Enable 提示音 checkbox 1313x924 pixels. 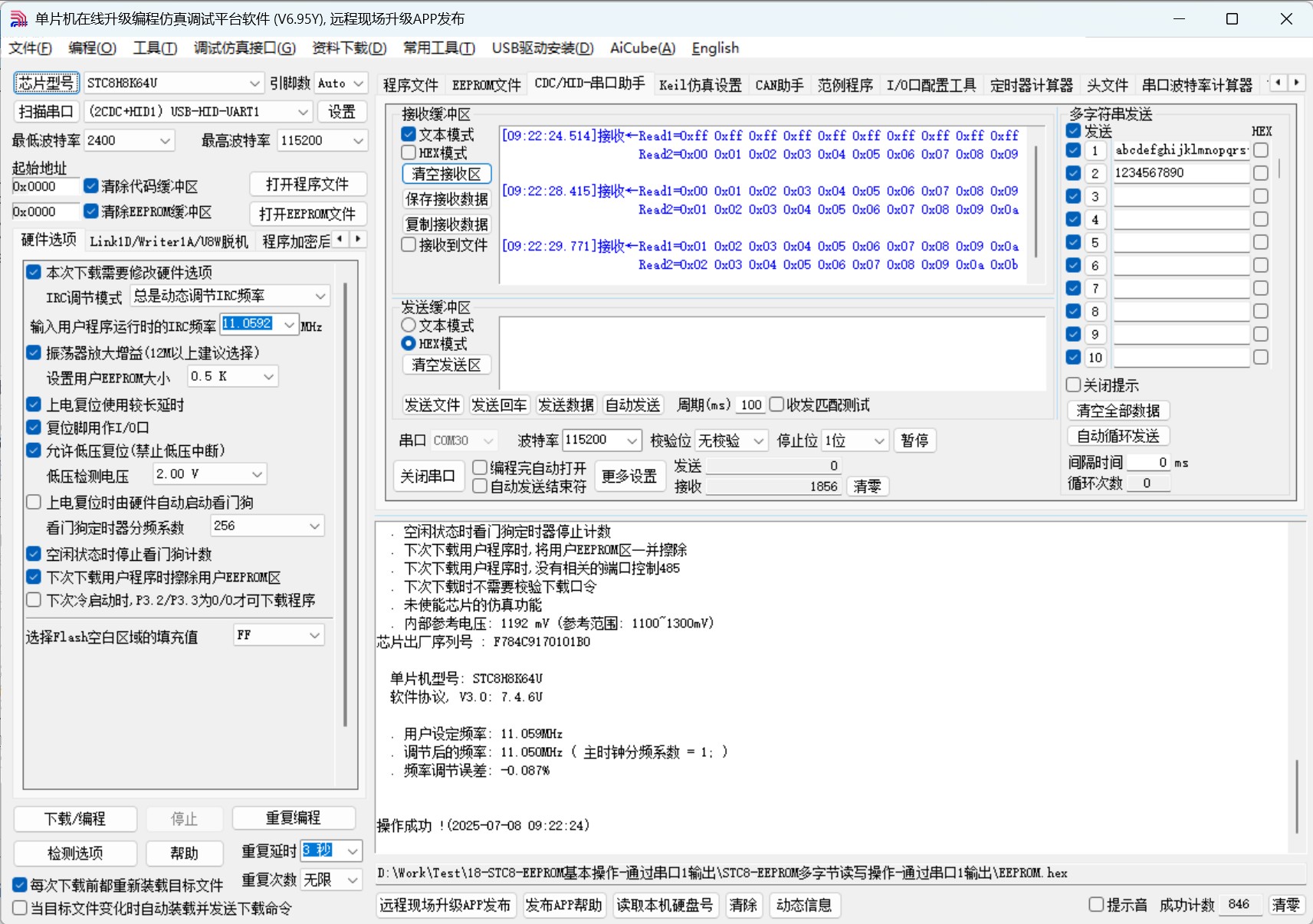pyautogui.click(x=1096, y=904)
